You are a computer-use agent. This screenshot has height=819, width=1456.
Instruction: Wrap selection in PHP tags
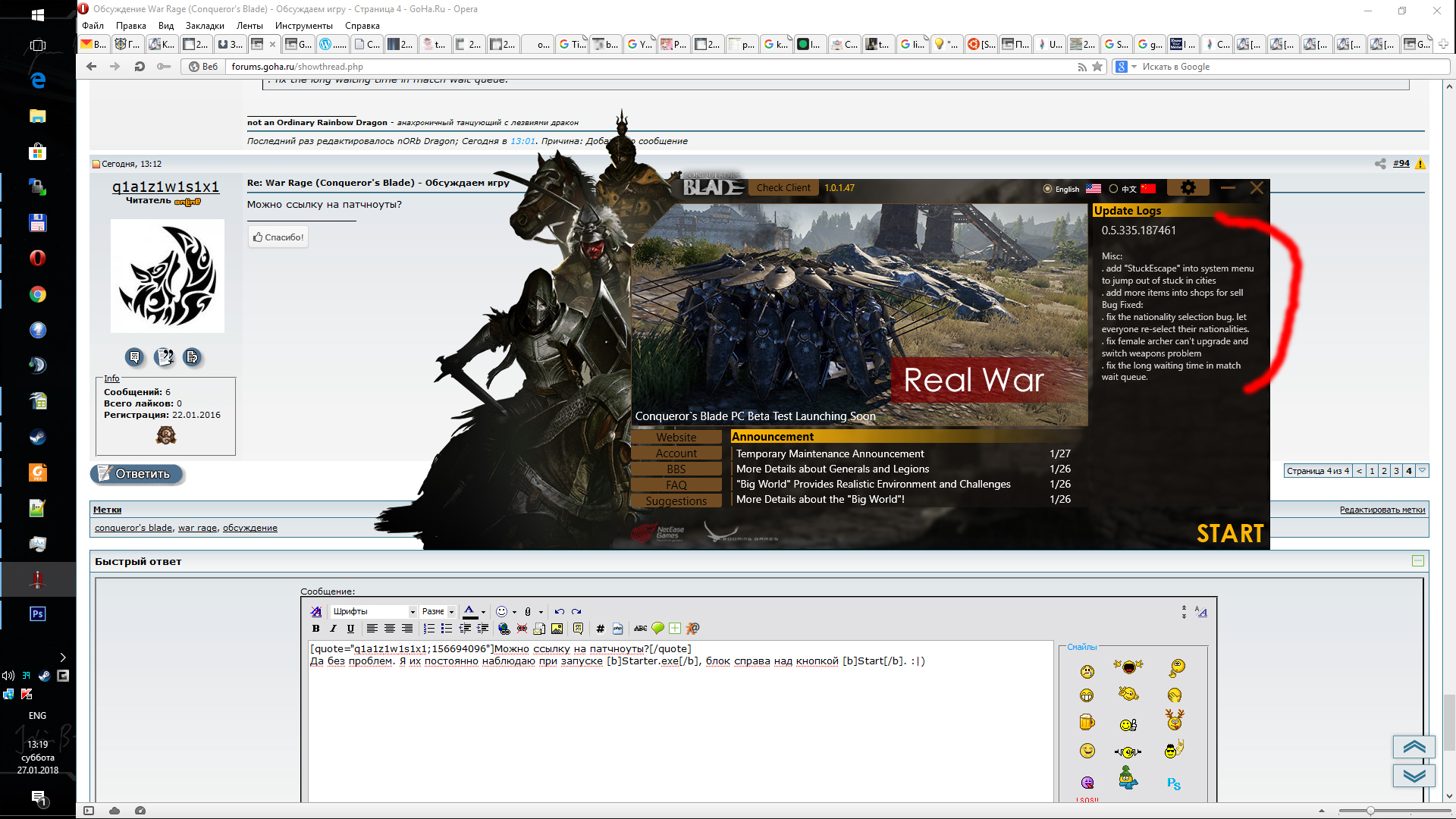(x=618, y=629)
